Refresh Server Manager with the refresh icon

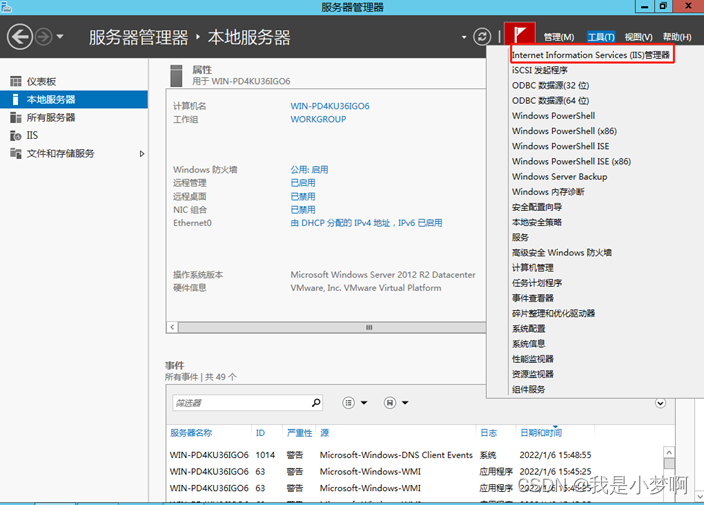coord(482,36)
